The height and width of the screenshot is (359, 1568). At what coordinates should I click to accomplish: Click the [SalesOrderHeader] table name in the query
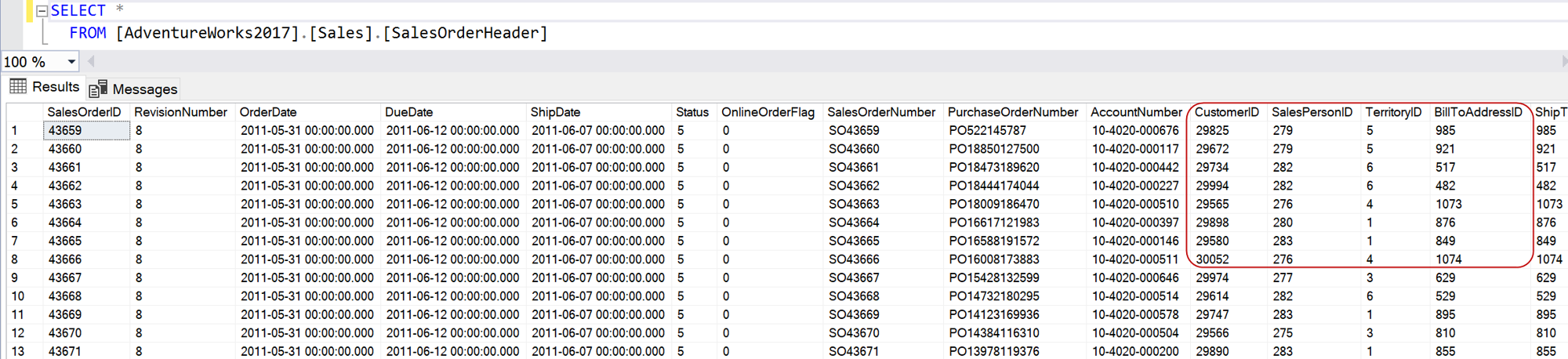click(465, 33)
